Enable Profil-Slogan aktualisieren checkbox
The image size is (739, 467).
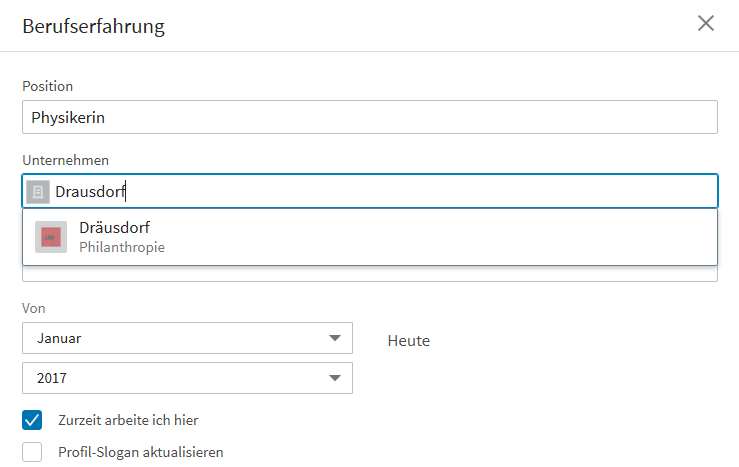(32, 452)
